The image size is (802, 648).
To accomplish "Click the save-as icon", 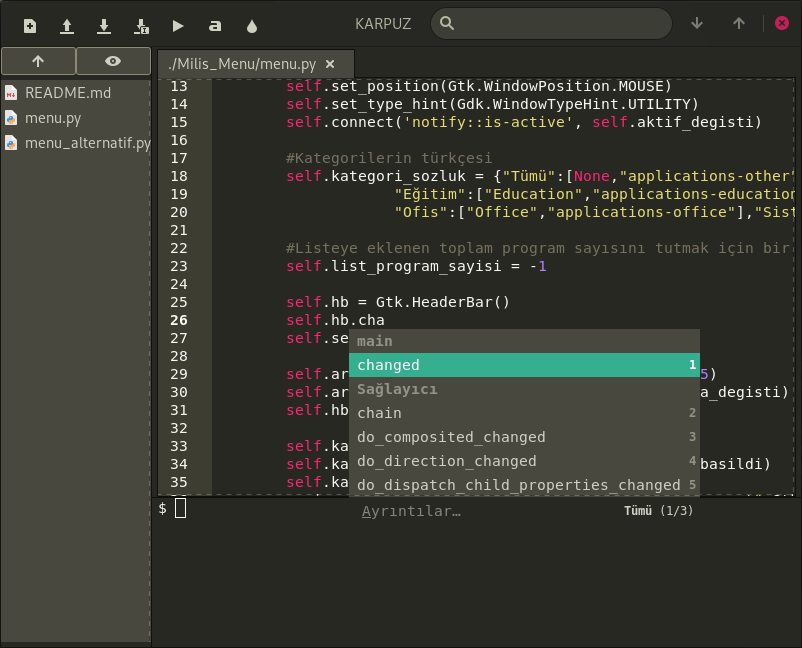I will [141, 26].
